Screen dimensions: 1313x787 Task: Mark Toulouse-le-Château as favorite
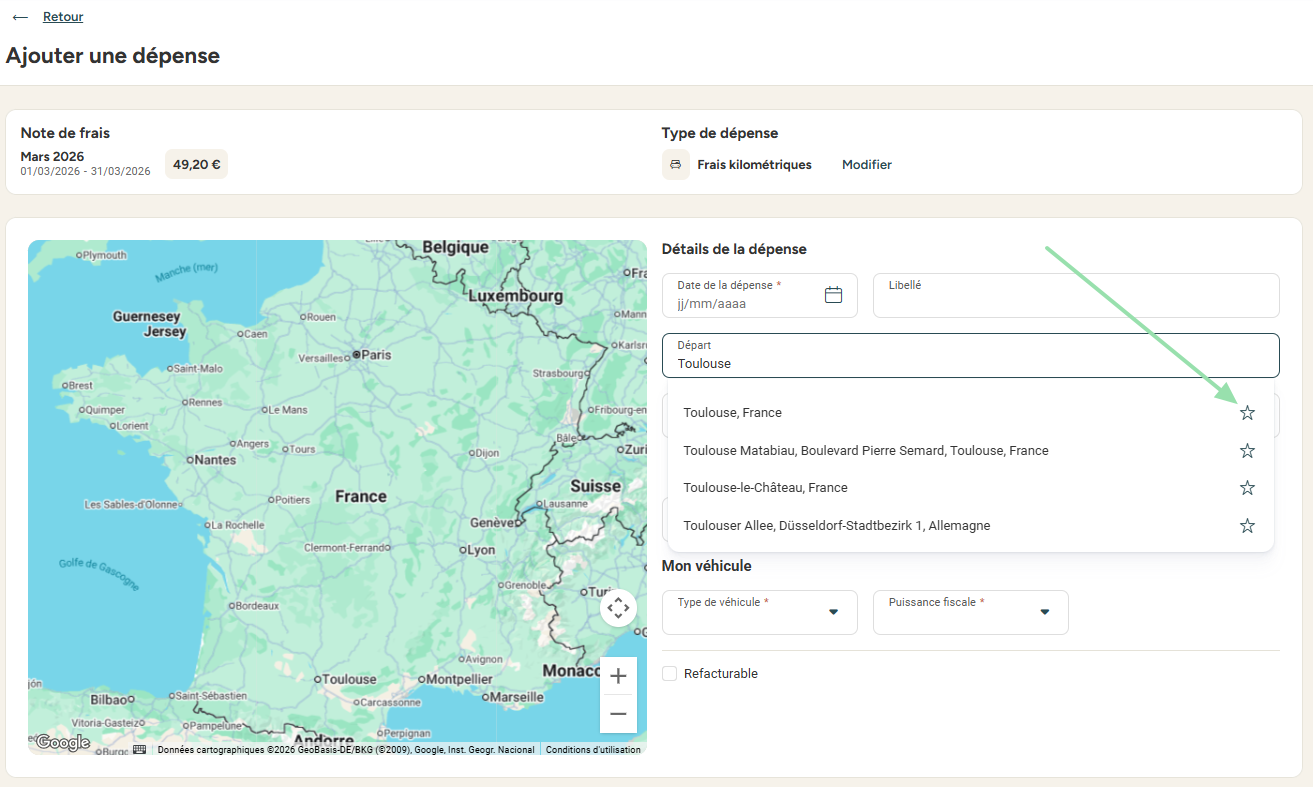point(1247,488)
